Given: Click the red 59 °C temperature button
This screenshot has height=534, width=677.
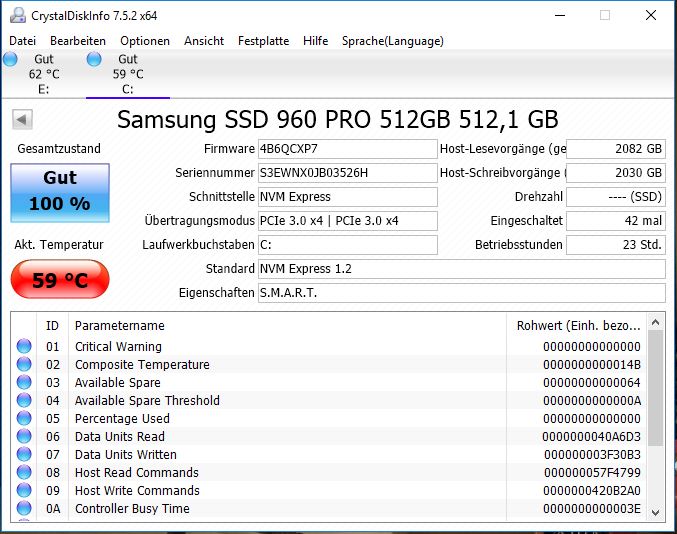Looking at the screenshot, I should [60, 279].
